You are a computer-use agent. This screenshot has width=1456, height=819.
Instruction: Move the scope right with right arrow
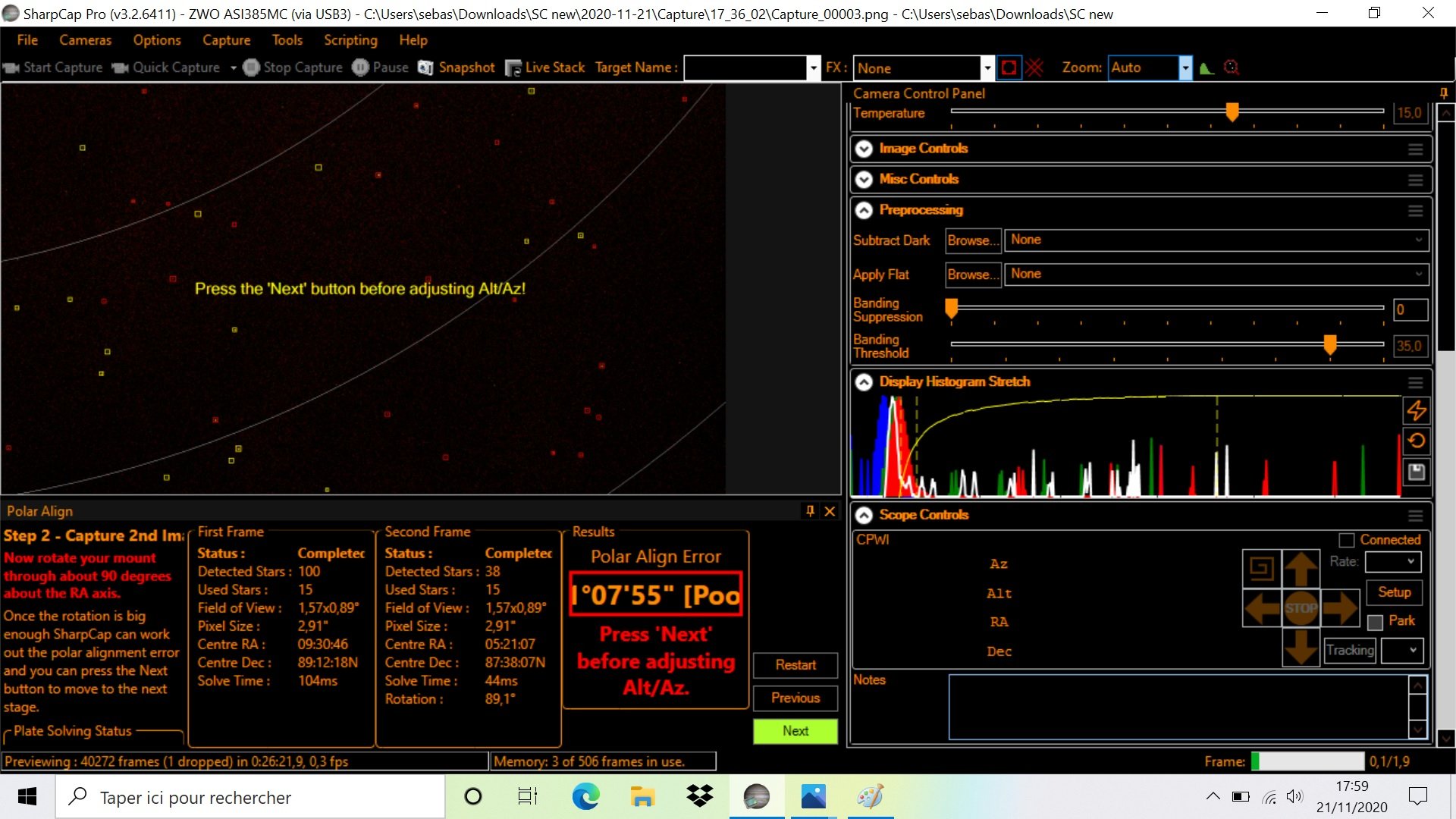point(1340,608)
